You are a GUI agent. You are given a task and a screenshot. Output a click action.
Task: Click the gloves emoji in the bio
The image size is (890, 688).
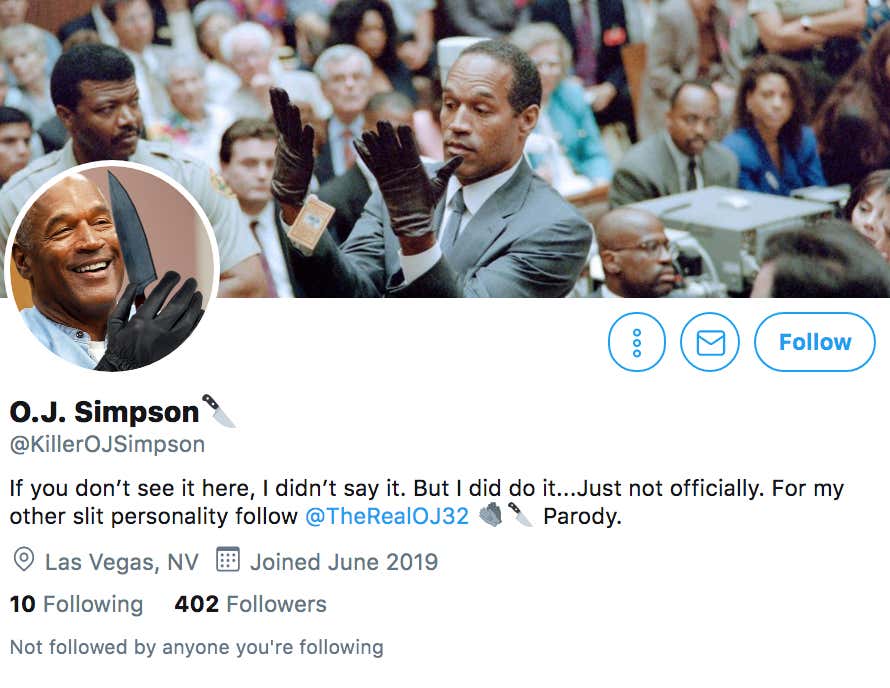click(490, 514)
